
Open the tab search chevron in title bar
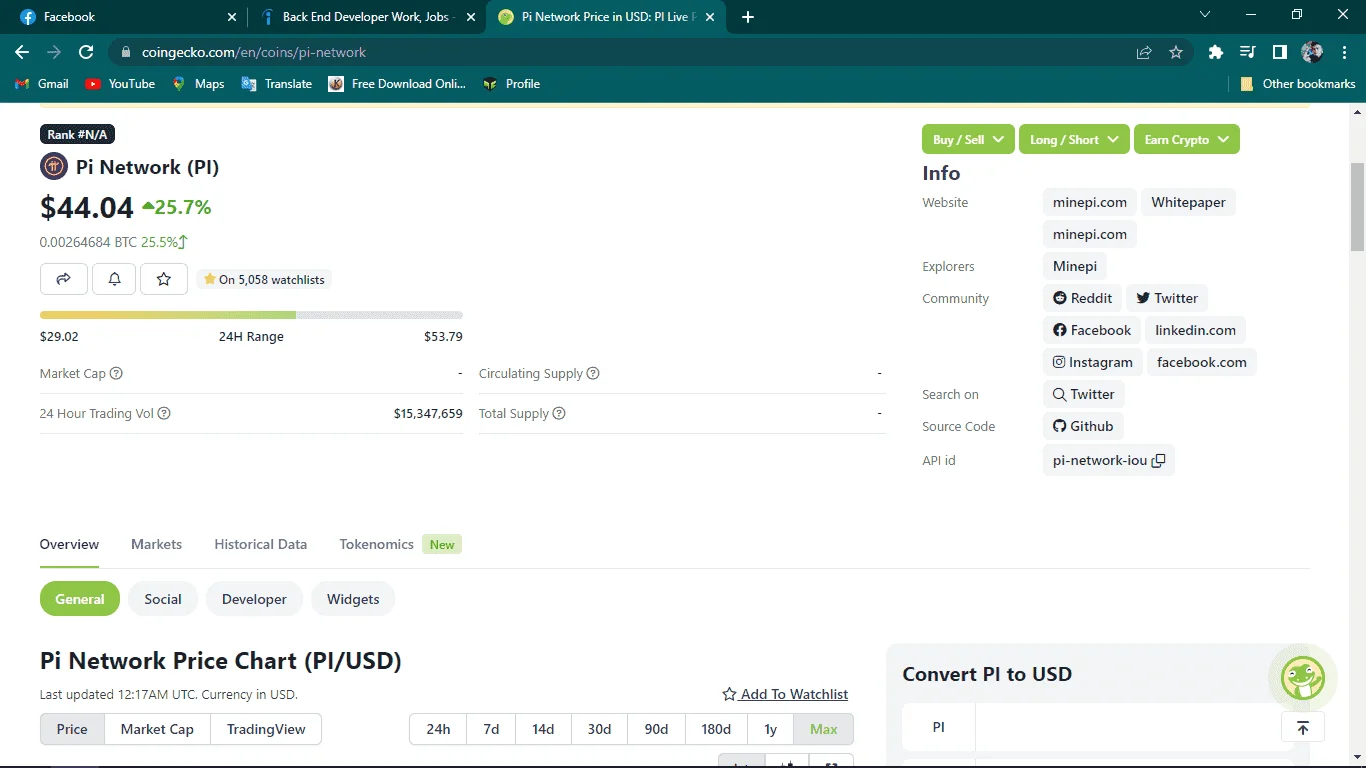point(1204,15)
